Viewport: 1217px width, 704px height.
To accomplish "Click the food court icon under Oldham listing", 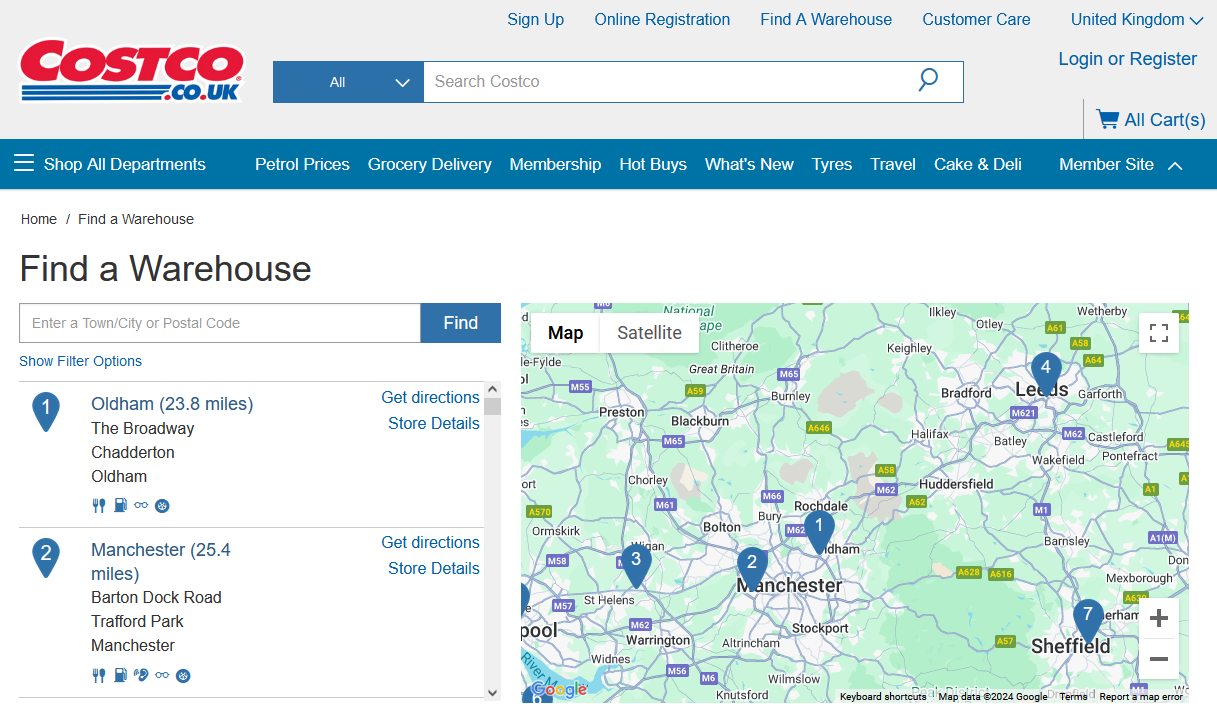I will (99, 505).
